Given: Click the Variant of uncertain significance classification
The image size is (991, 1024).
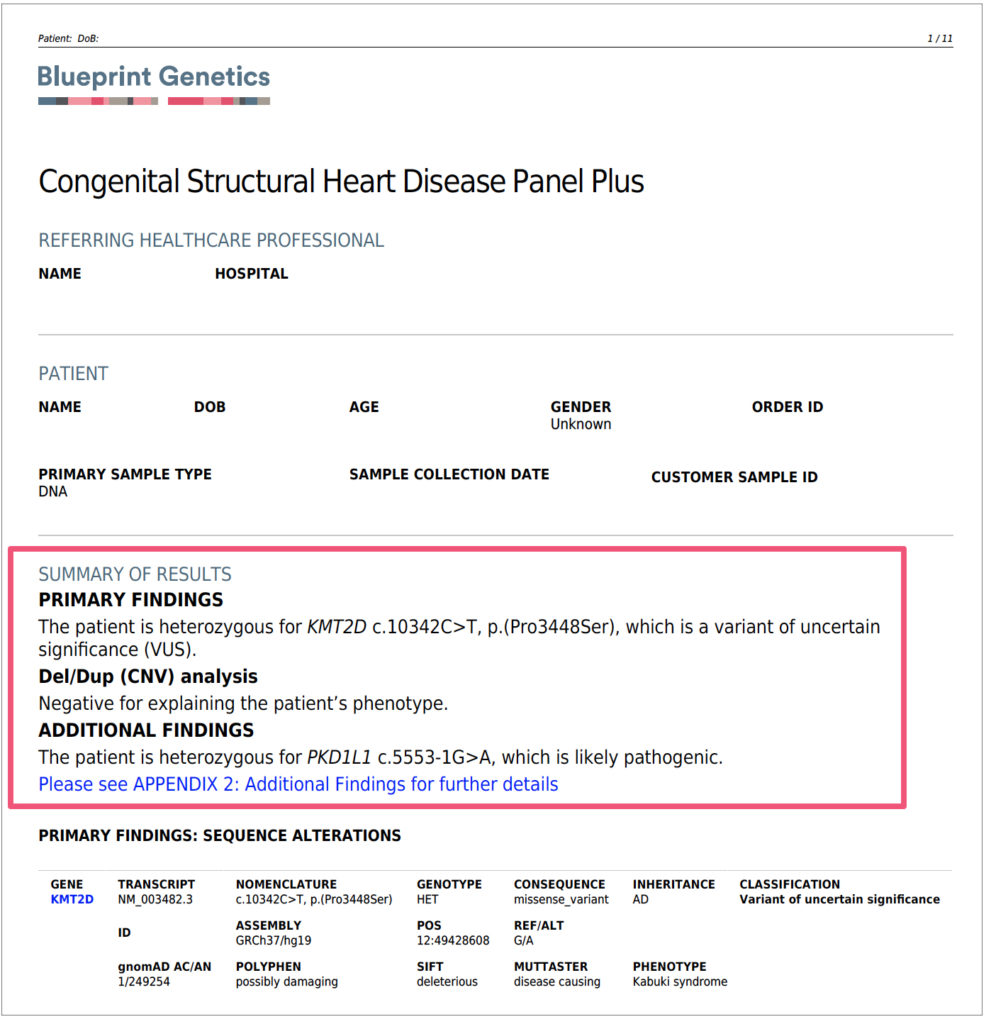Looking at the screenshot, I should pos(839,899).
